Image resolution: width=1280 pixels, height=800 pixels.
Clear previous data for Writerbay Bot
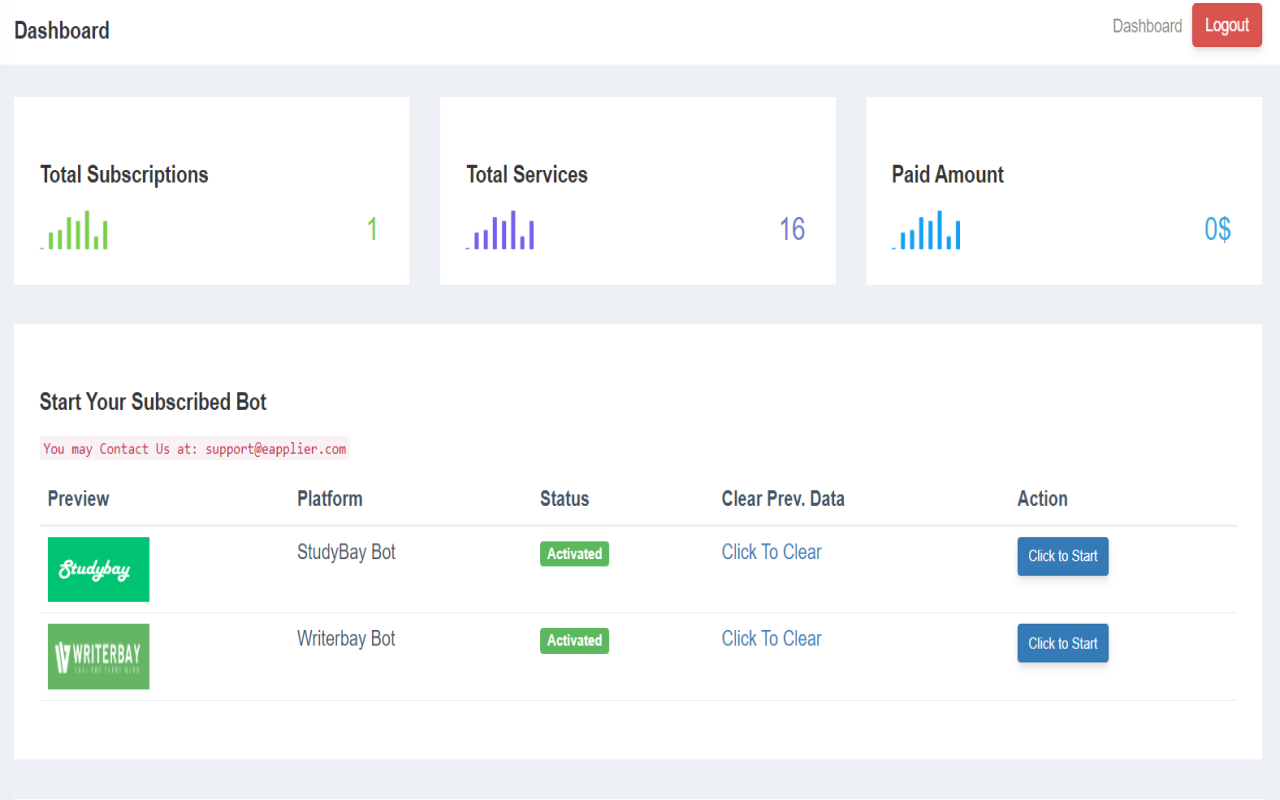tap(771, 639)
